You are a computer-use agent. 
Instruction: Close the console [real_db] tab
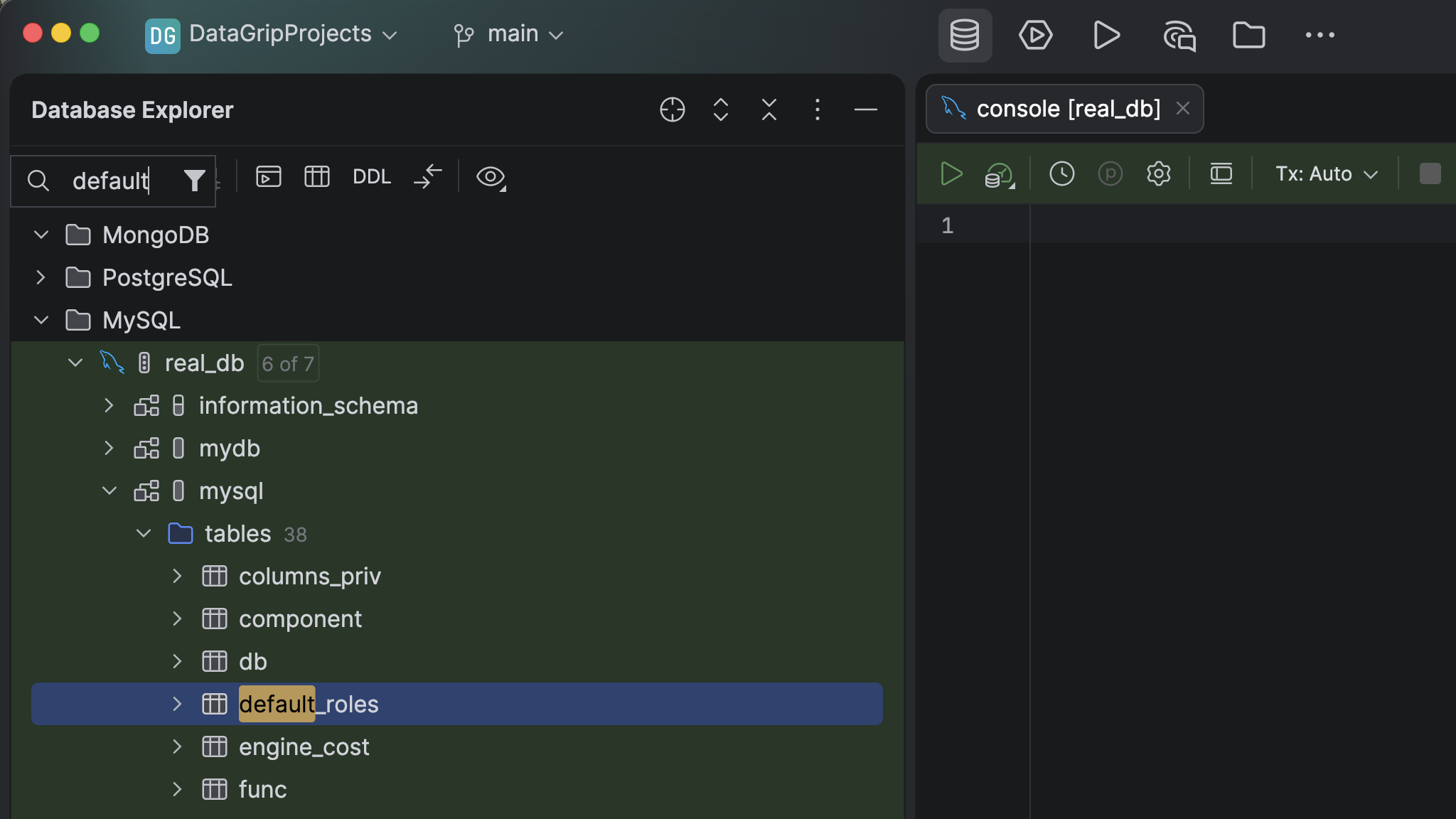coord(1183,108)
